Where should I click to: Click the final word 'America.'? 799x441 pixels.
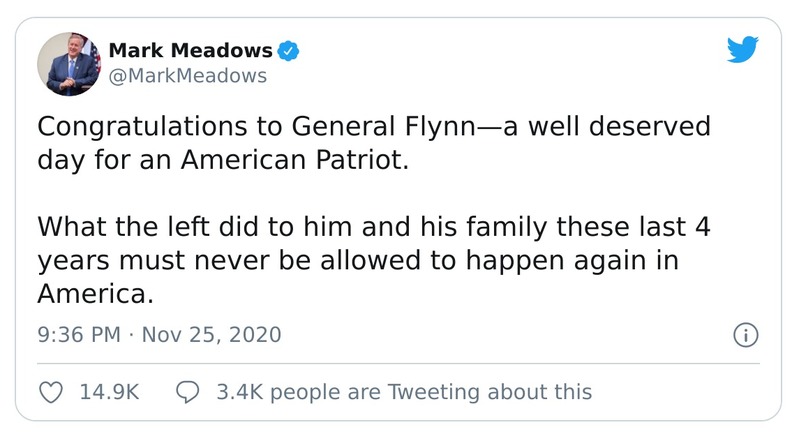coord(97,295)
